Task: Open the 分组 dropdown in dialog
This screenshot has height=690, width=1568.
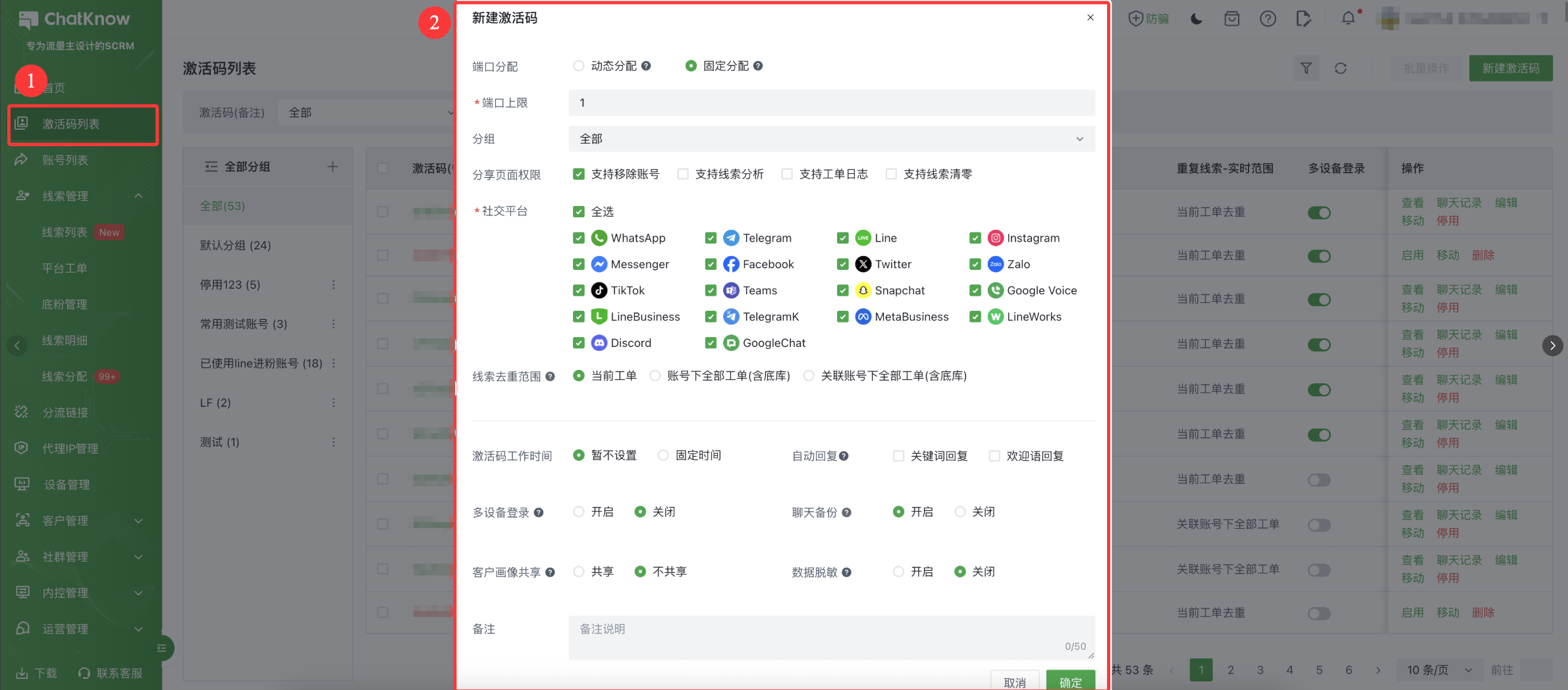Action: [x=831, y=139]
